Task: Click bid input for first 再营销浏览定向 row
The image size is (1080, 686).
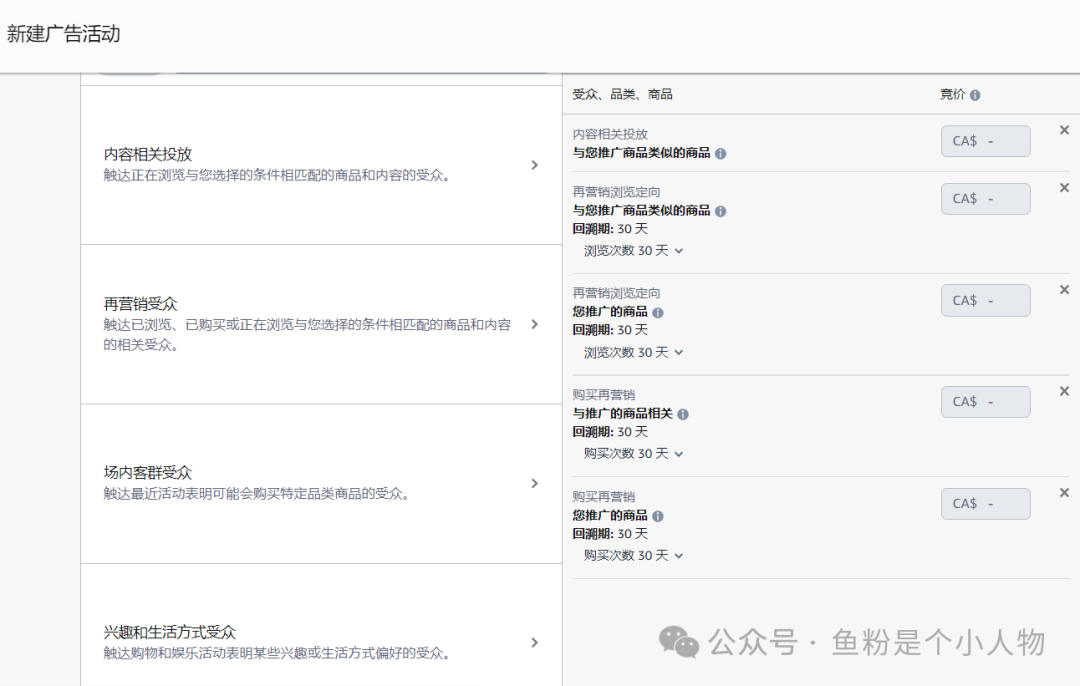Action: tap(986, 199)
